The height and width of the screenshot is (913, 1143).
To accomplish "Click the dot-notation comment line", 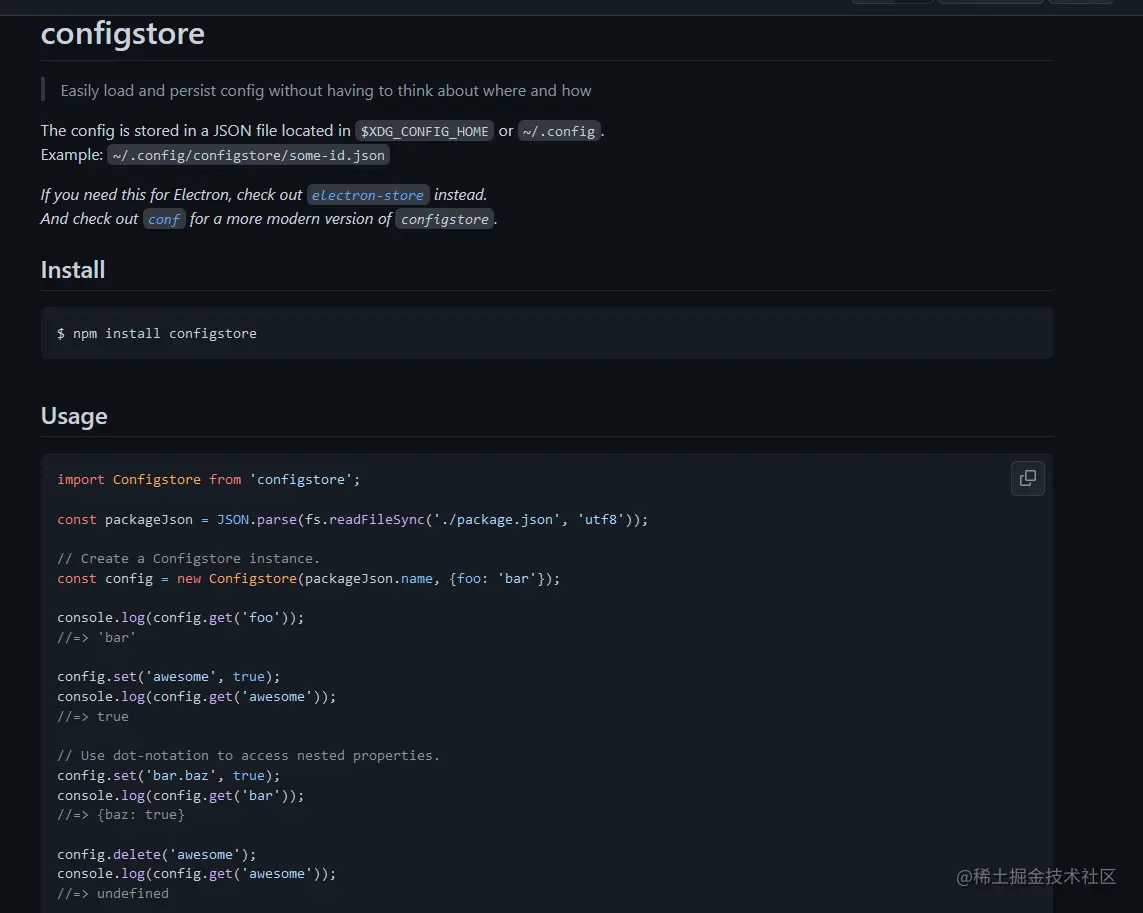I will coord(248,755).
